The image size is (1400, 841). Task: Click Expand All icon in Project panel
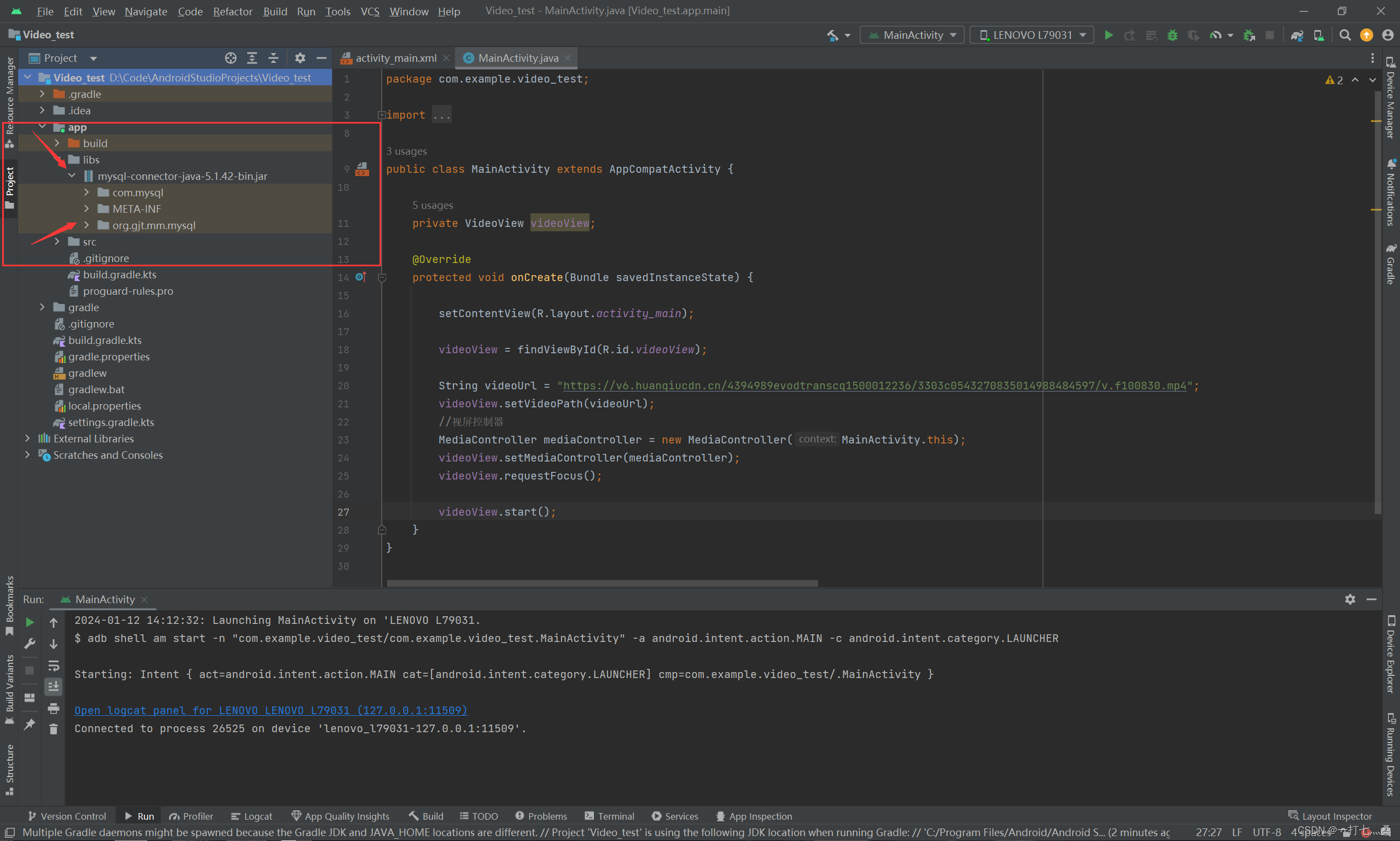click(x=252, y=58)
